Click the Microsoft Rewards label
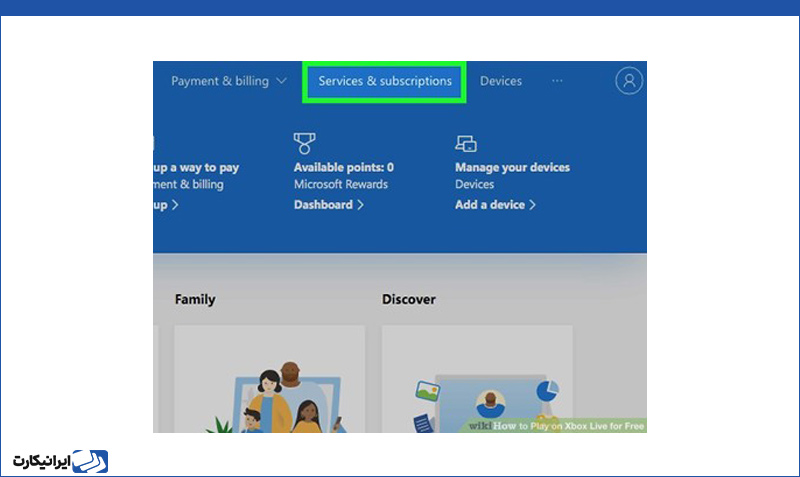Image resolution: width=800 pixels, height=477 pixels. (x=341, y=184)
